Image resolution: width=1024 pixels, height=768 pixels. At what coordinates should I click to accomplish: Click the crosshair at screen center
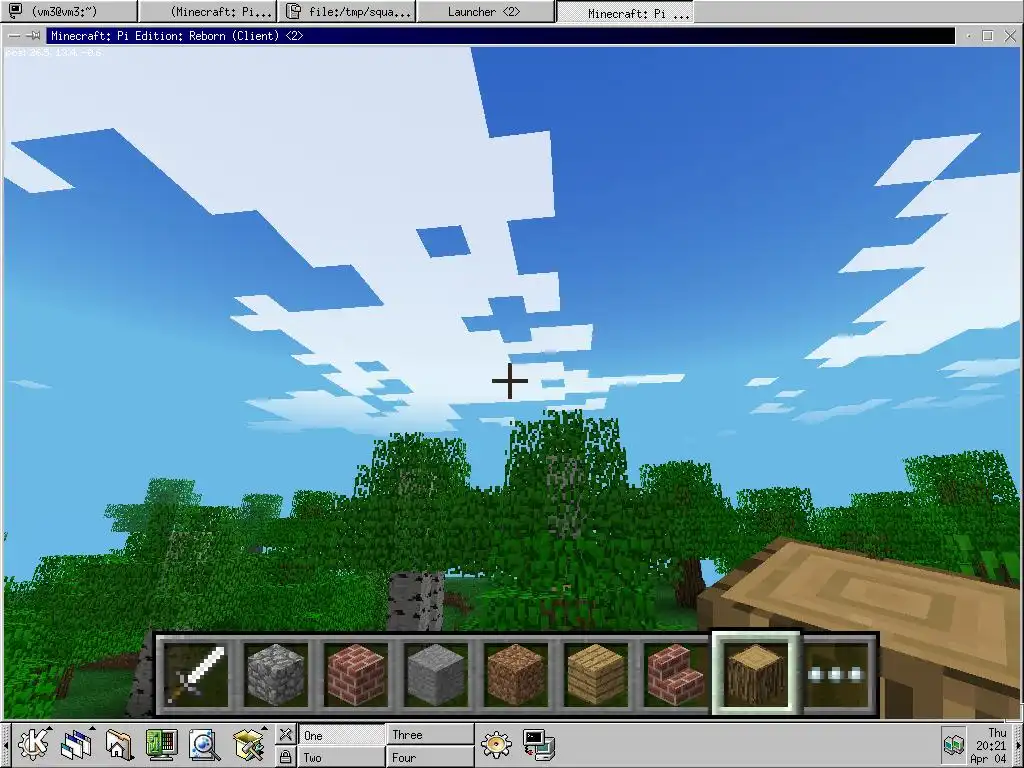[x=510, y=381]
